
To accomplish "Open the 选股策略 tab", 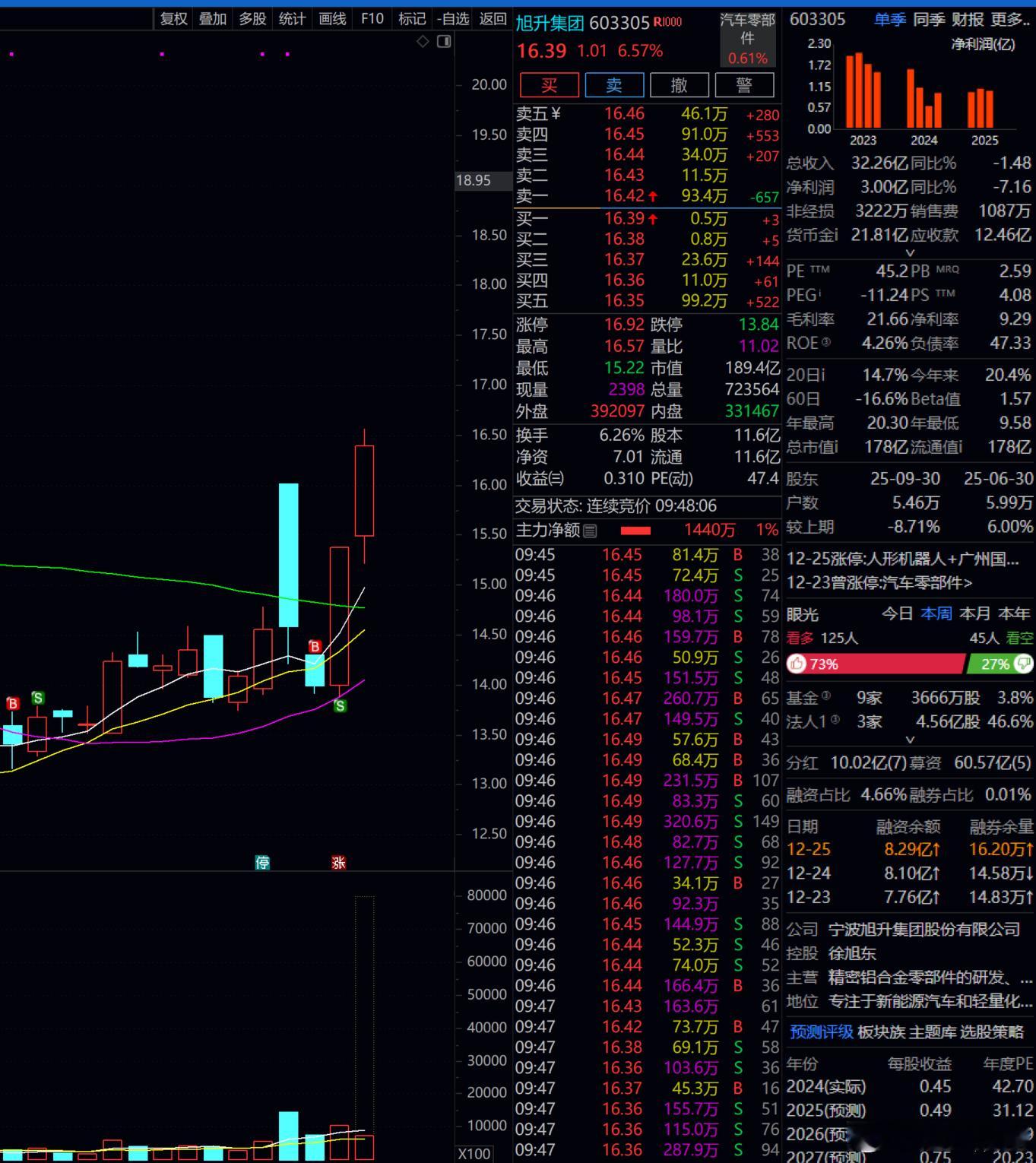I will 992,1032.
